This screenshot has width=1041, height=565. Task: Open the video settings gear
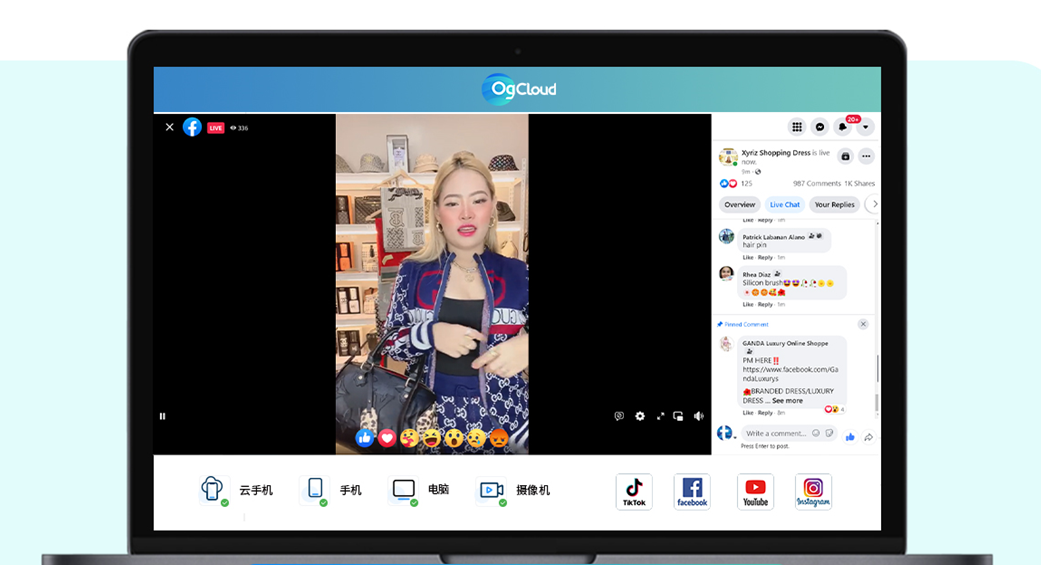coord(640,416)
